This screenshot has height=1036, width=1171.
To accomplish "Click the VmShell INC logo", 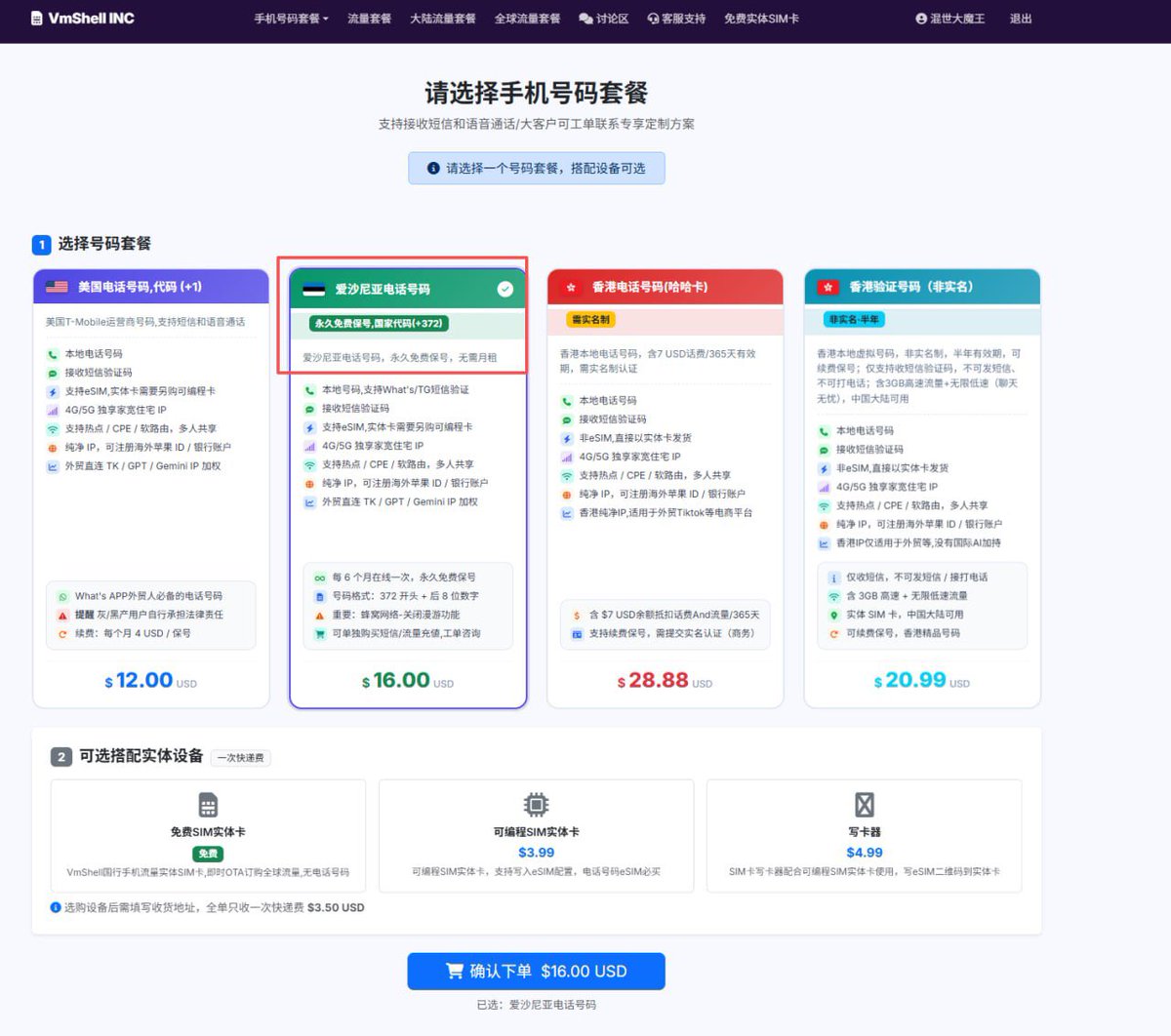I will (82, 19).
